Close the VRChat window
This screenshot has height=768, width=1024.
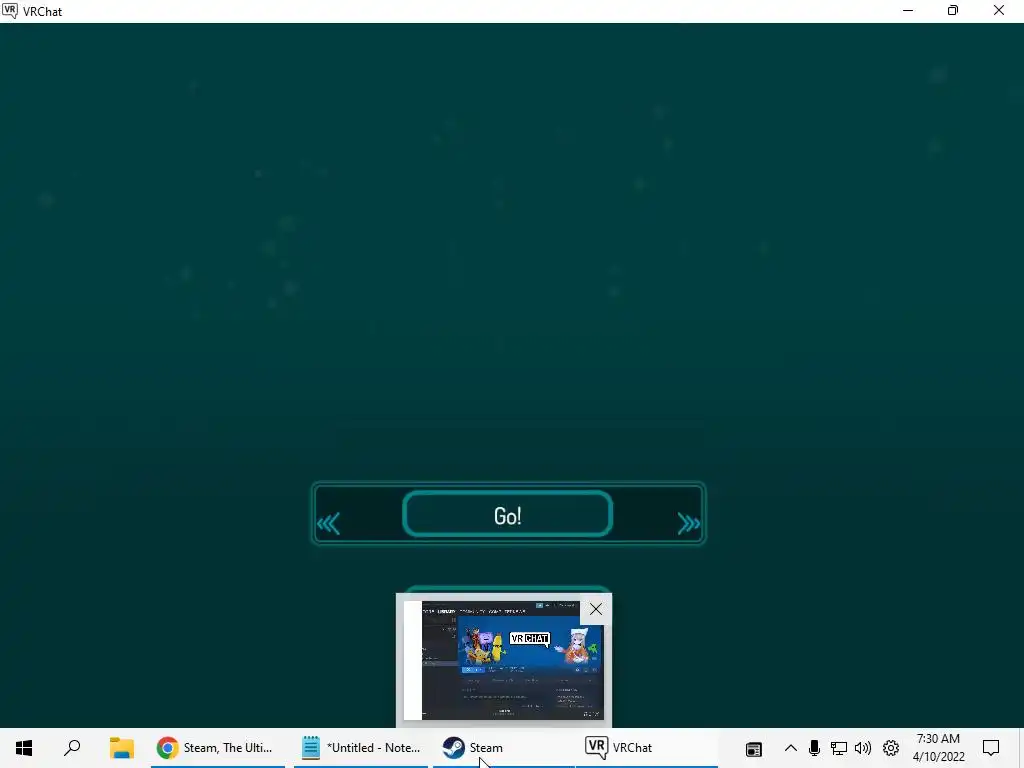pos(999,10)
